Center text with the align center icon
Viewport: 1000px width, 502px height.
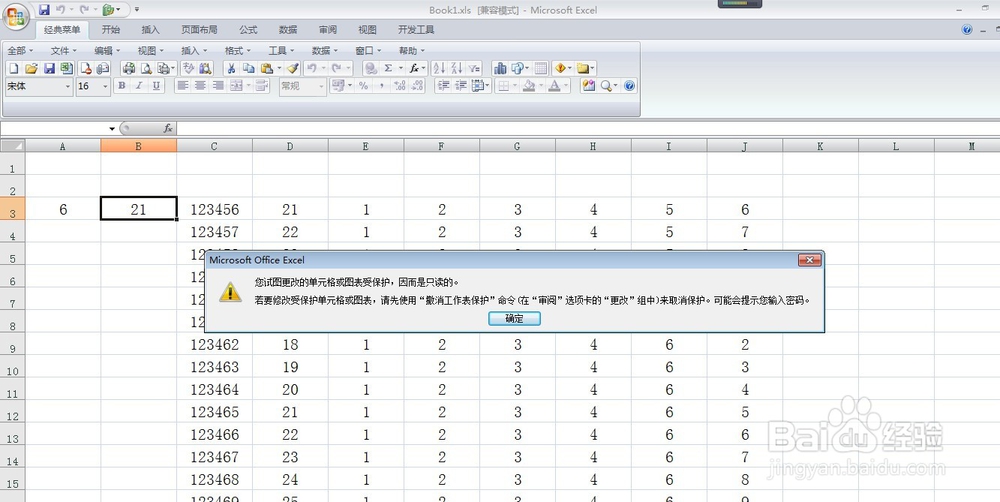(x=200, y=85)
